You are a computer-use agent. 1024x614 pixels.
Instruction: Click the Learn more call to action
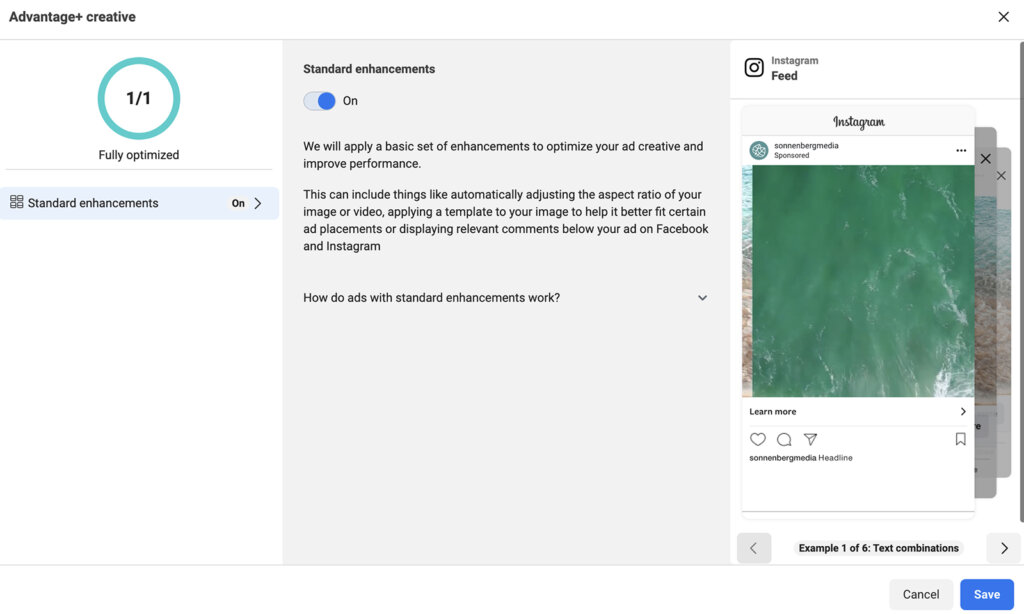773,412
